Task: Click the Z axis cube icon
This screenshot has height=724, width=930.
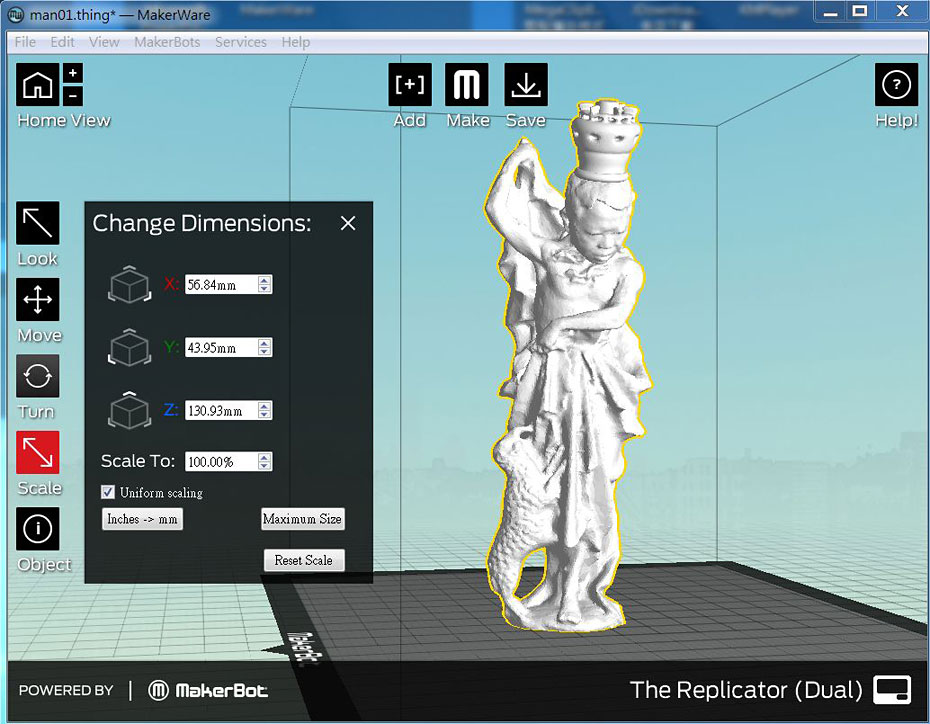Action: pos(130,410)
